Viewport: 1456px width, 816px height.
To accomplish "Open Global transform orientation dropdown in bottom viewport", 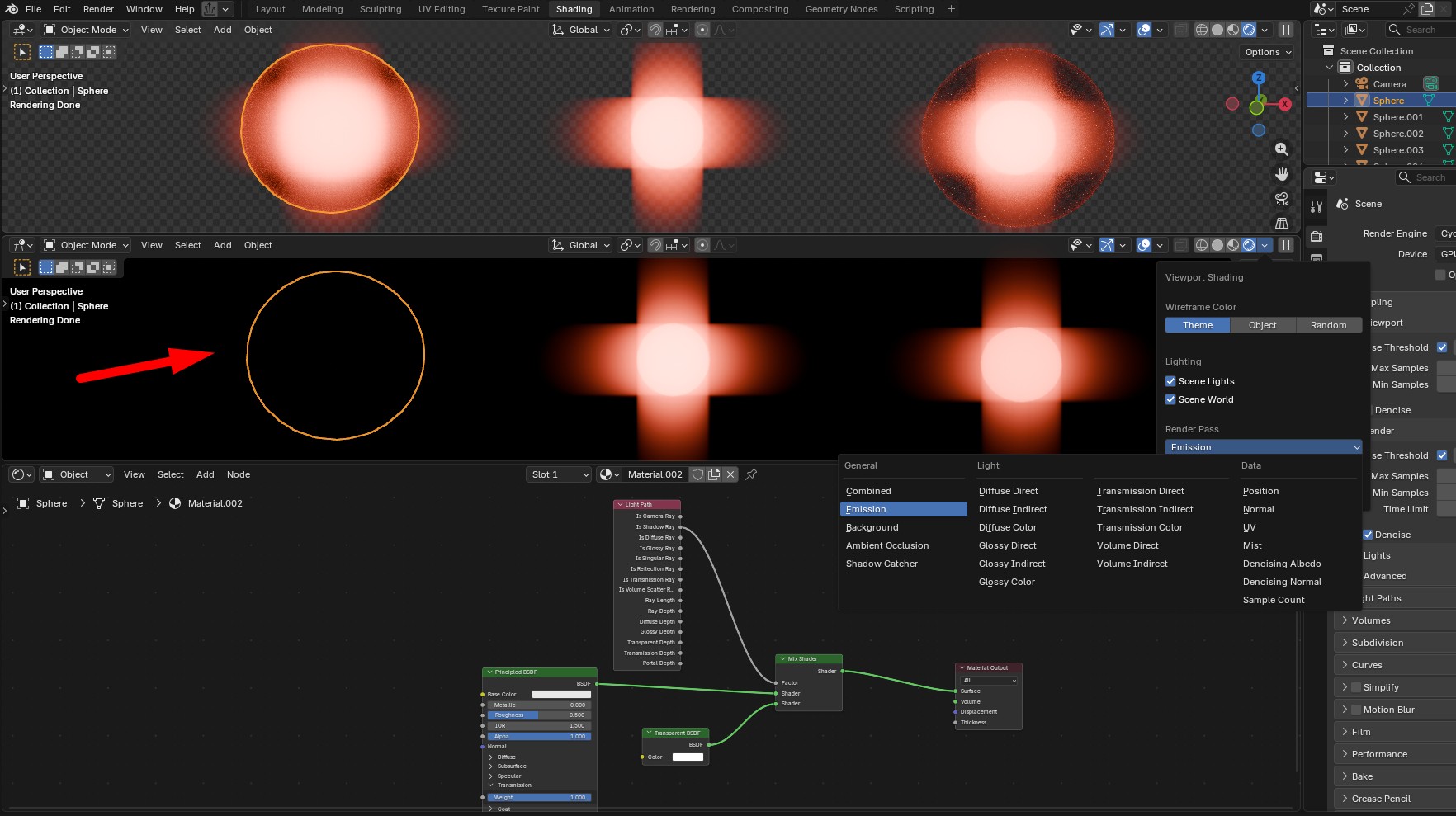I will pos(582,245).
